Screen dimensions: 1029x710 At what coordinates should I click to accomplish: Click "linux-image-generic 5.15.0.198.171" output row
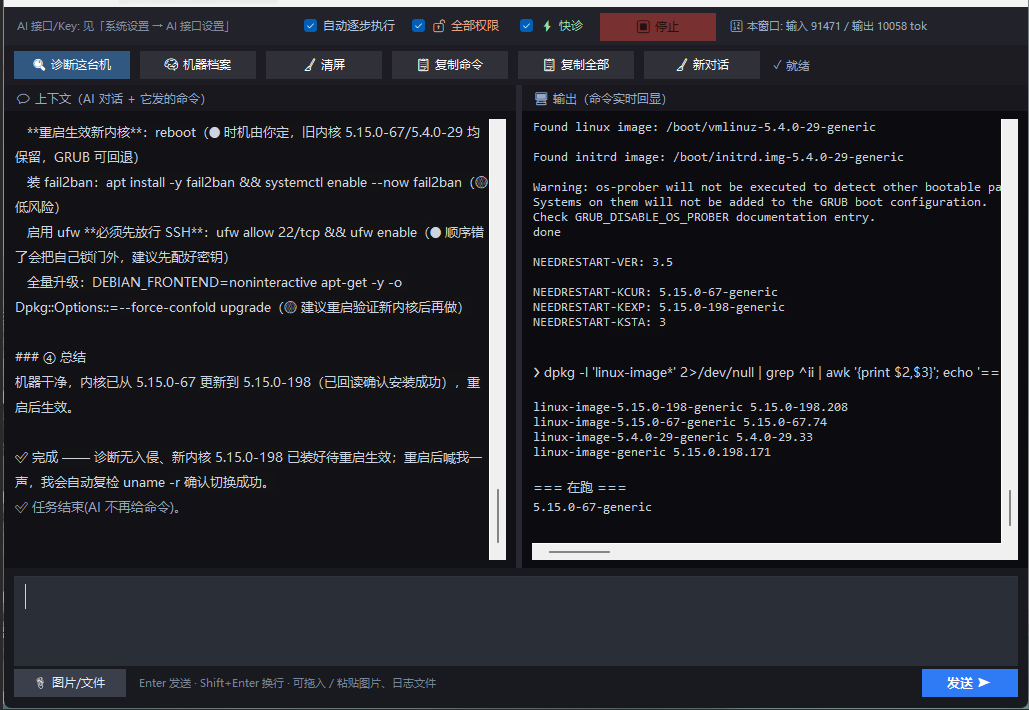(652, 452)
